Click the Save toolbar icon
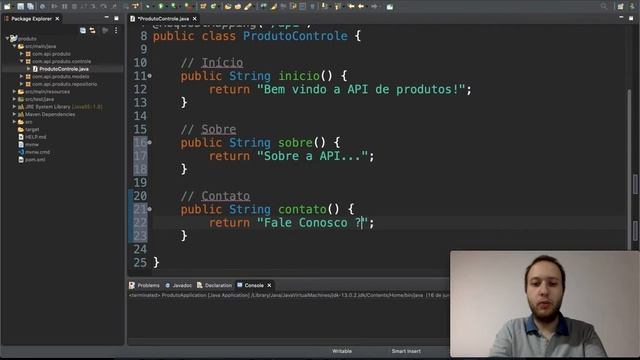The width and height of the screenshot is (640, 360). [20, 7]
